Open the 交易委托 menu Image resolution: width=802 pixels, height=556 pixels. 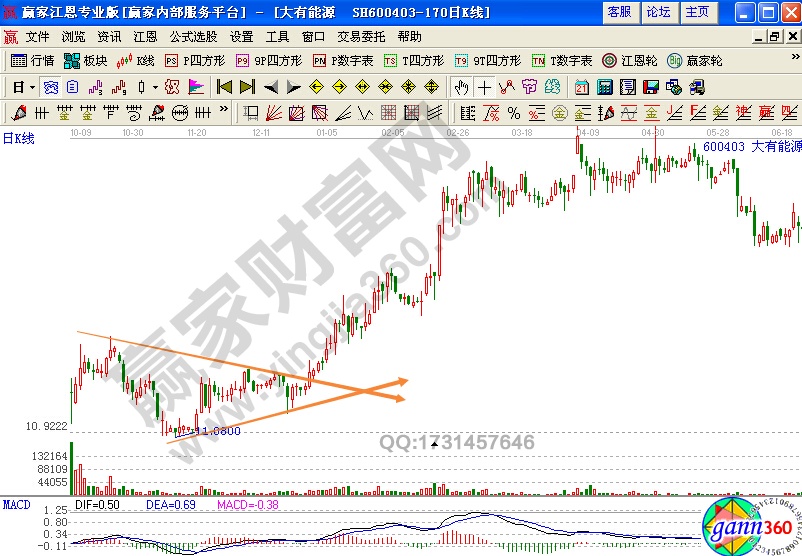(x=362, y=36)
